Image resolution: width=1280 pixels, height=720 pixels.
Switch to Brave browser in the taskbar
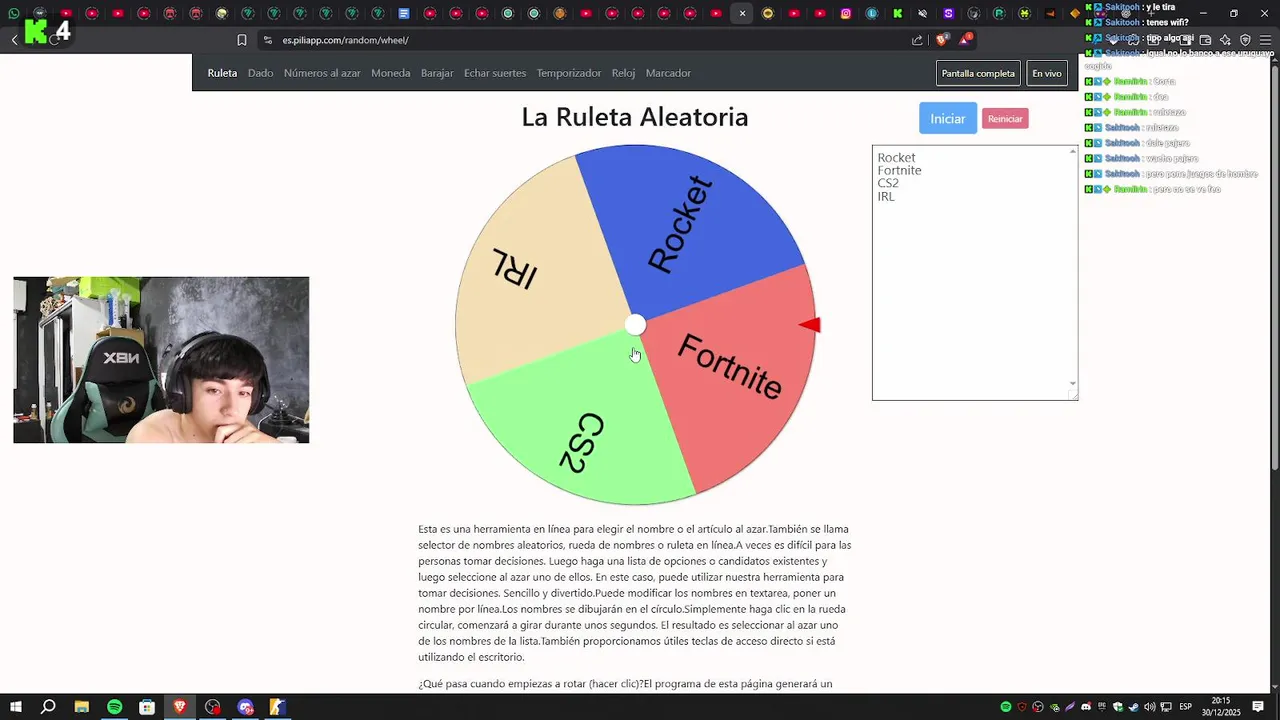180,707
